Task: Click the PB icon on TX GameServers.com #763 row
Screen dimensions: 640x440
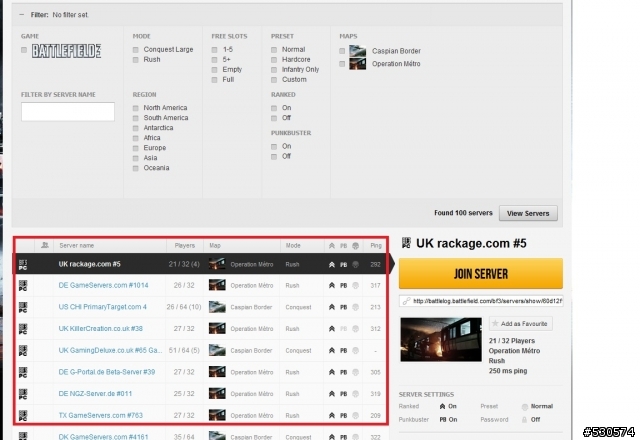Action: click(x=344, y=416)
